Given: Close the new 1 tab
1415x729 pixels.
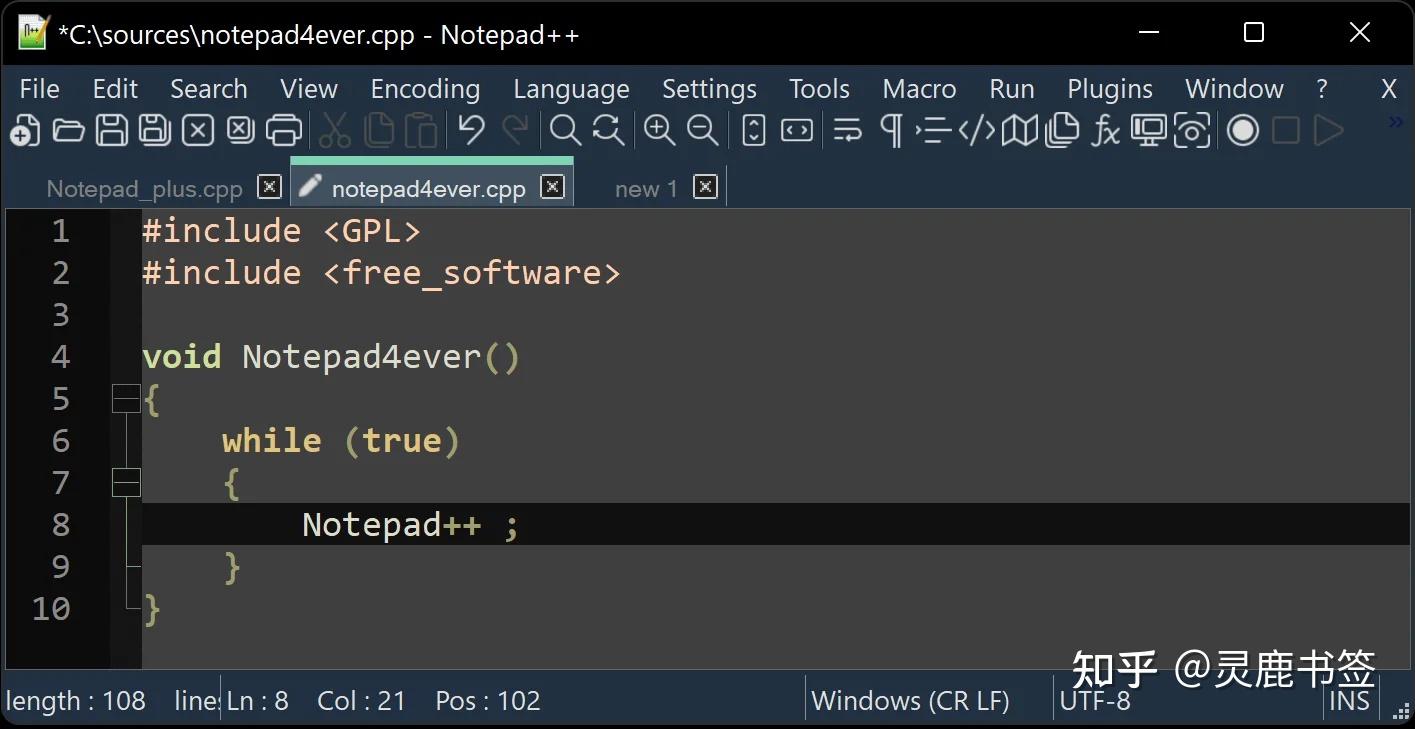Looking at the screenshot, I should [705, 187].
